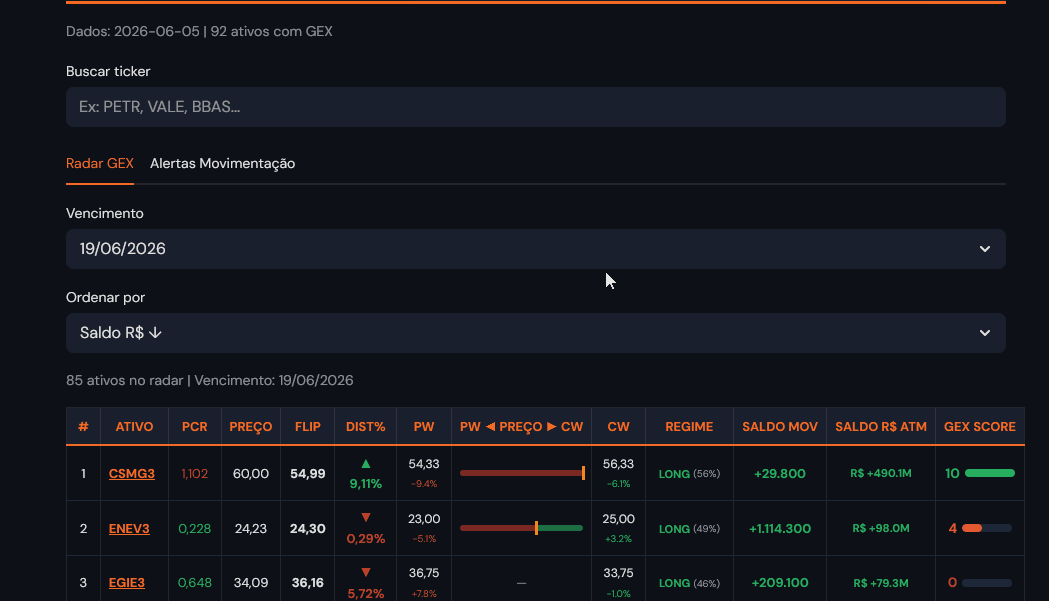Click the PW ◄ PREÇO ► CW column header

coord(521,426)
